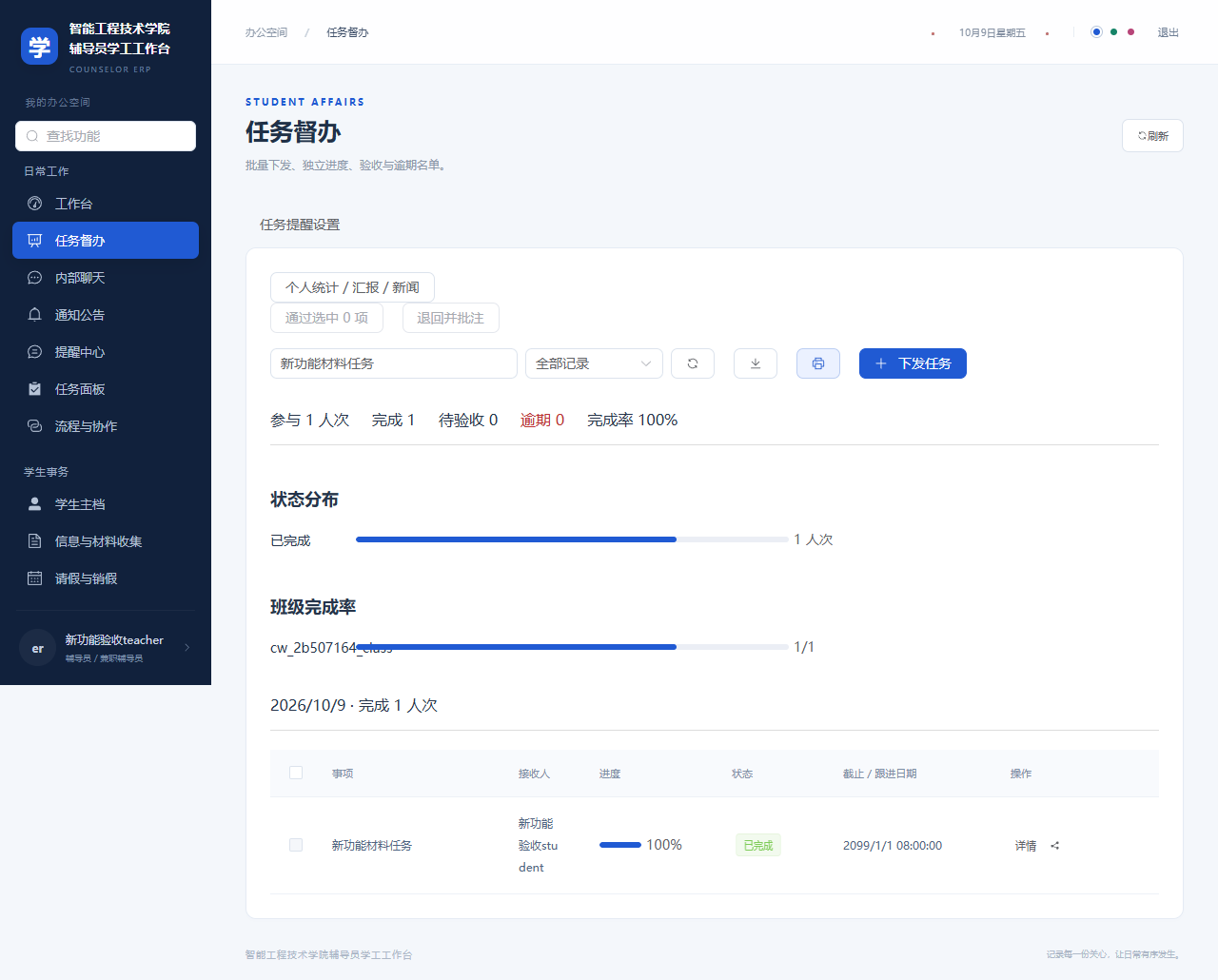The height and width of the screenshot is (980, 1218).
Task: Click the reload icon button beside 全部记录
Action: (693, 363)
